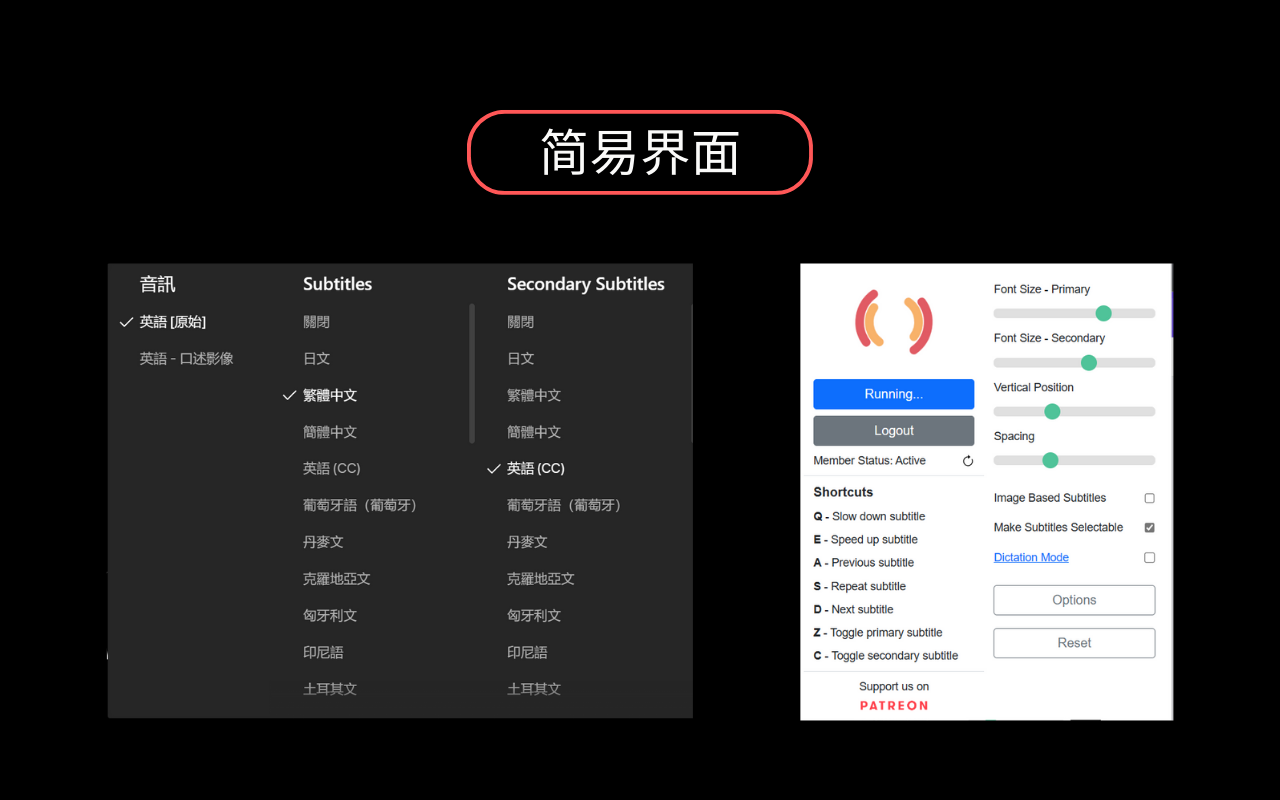1280x800 pixels.
Task: Click the Patreon logo
Action: 894,705
